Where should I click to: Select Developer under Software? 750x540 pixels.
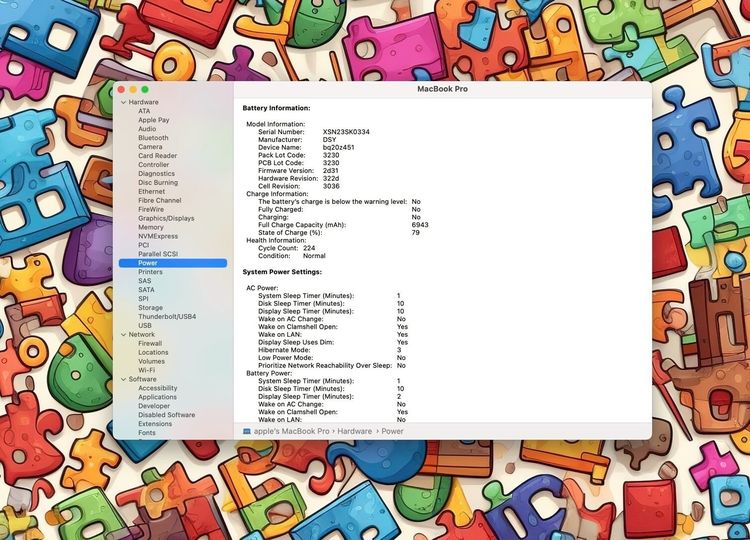click(154, 406)
